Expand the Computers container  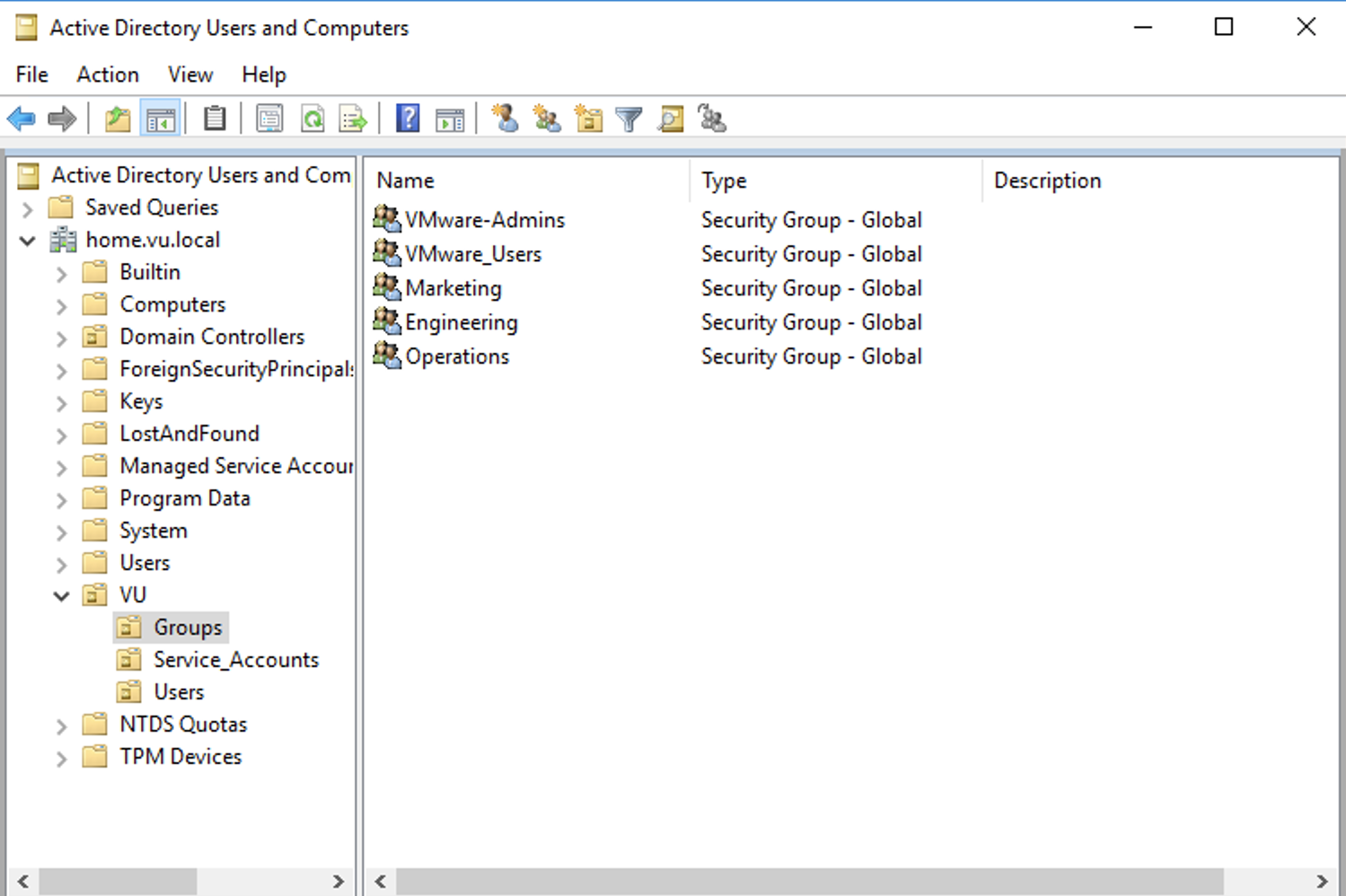point(61,306)
